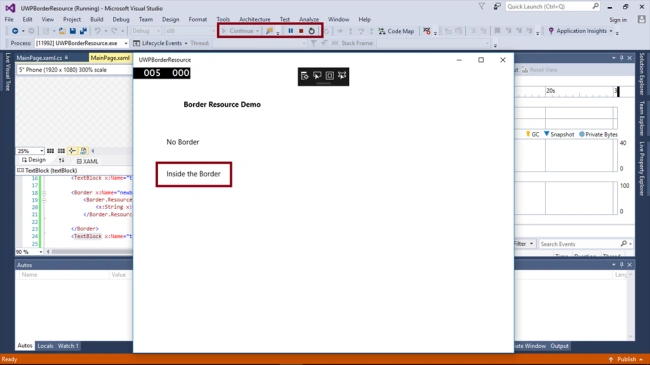The height and width of the screenshot is (365, 650).
Task: Select the Locals tab
Action: (x=45, y=346)
